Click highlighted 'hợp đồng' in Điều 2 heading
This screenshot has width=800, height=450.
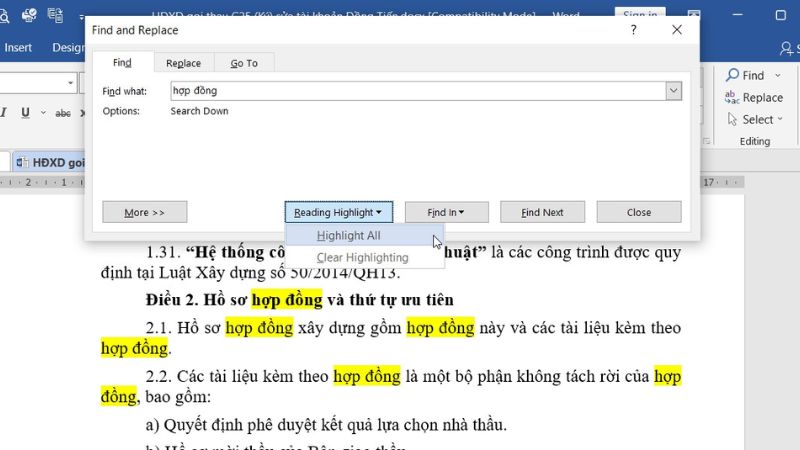287,299
